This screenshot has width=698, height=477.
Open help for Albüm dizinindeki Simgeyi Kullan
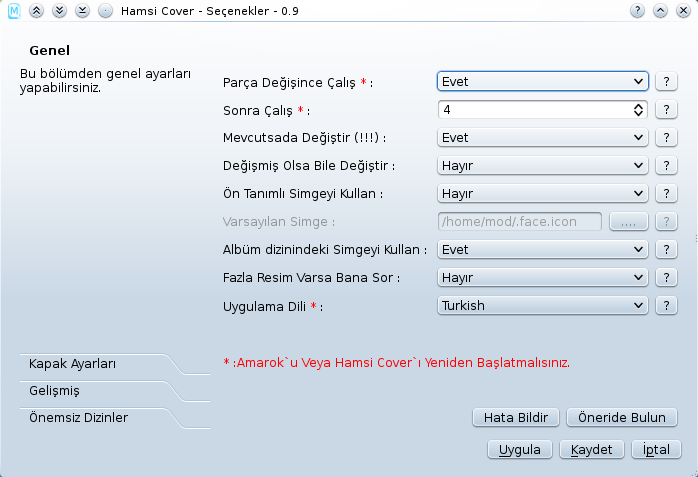pyautogui.click(x=666, y=250)
